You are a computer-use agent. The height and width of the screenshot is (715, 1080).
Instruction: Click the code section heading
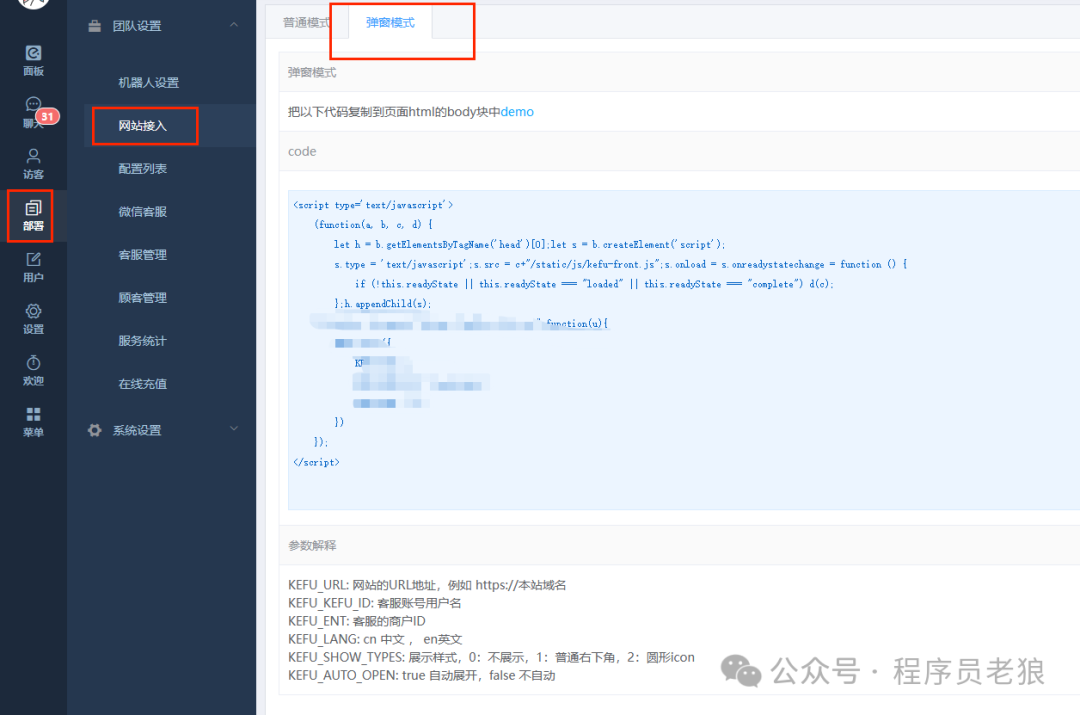coord(302,152)
